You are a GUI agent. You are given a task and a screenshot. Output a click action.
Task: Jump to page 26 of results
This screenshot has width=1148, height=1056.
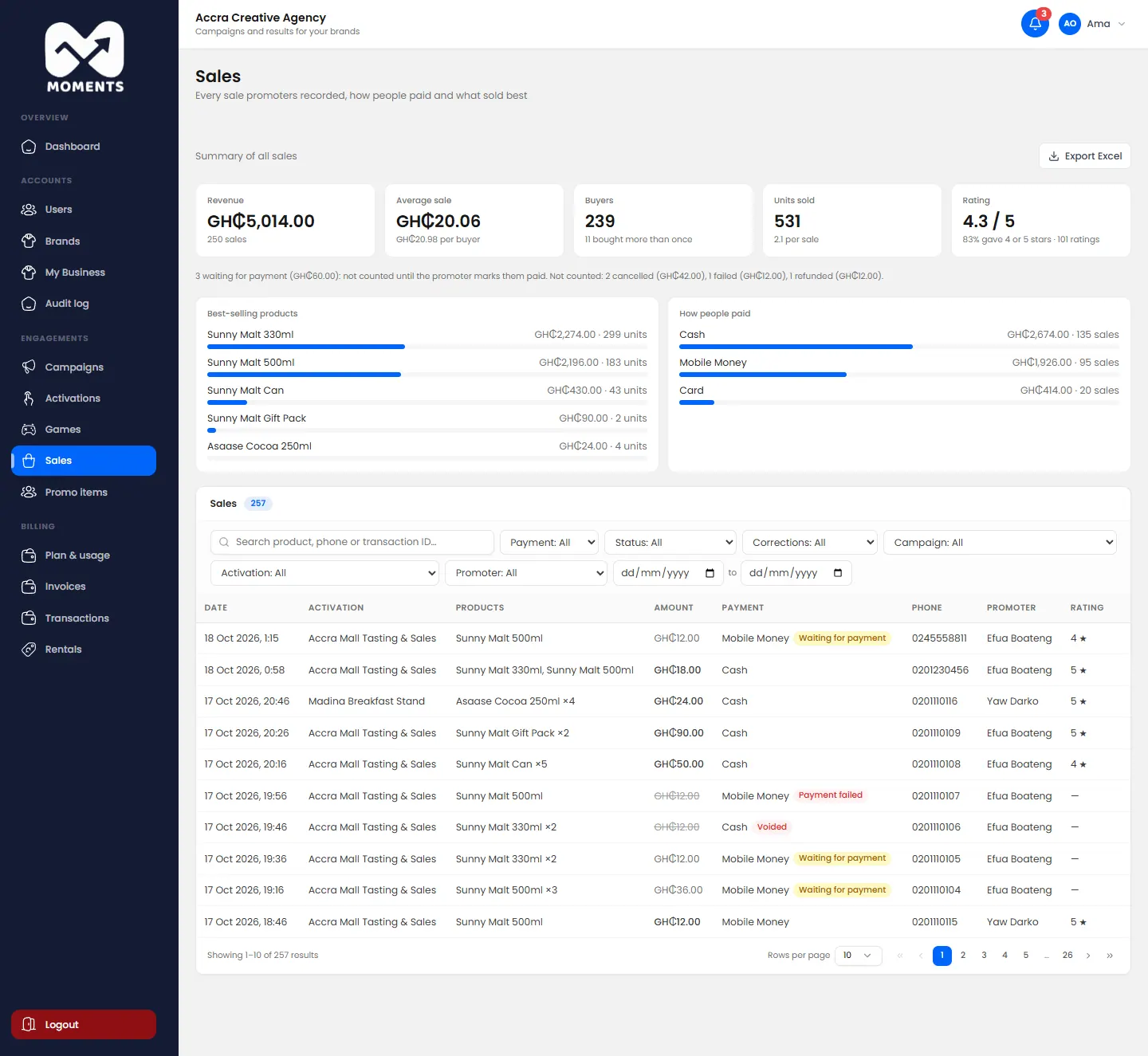[1067, 956]
